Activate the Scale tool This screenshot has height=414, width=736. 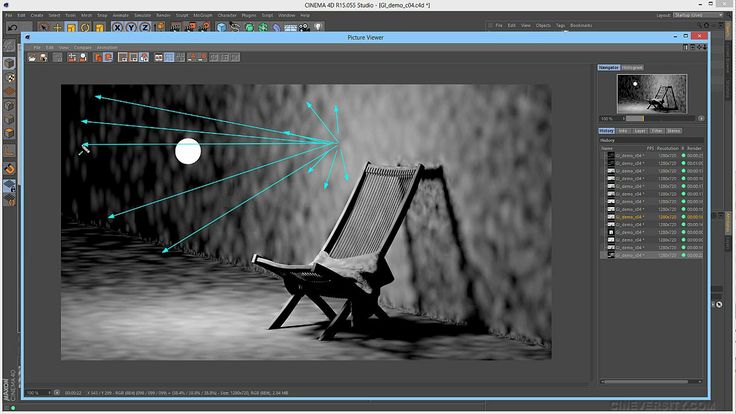click(71, 28)
